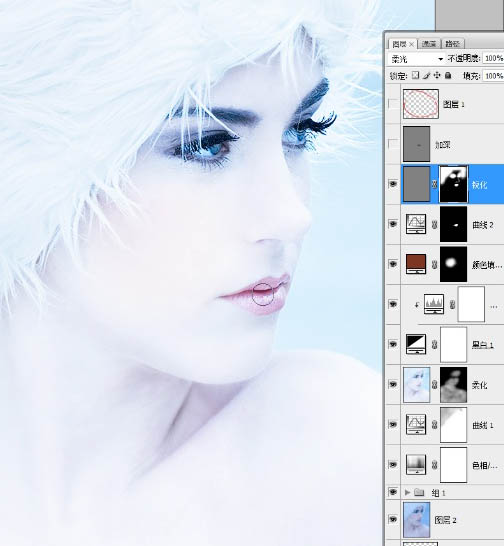Select Hue/Saturation adjustment icon on 色相 layer
504x546 pixels.
point(416,465)
